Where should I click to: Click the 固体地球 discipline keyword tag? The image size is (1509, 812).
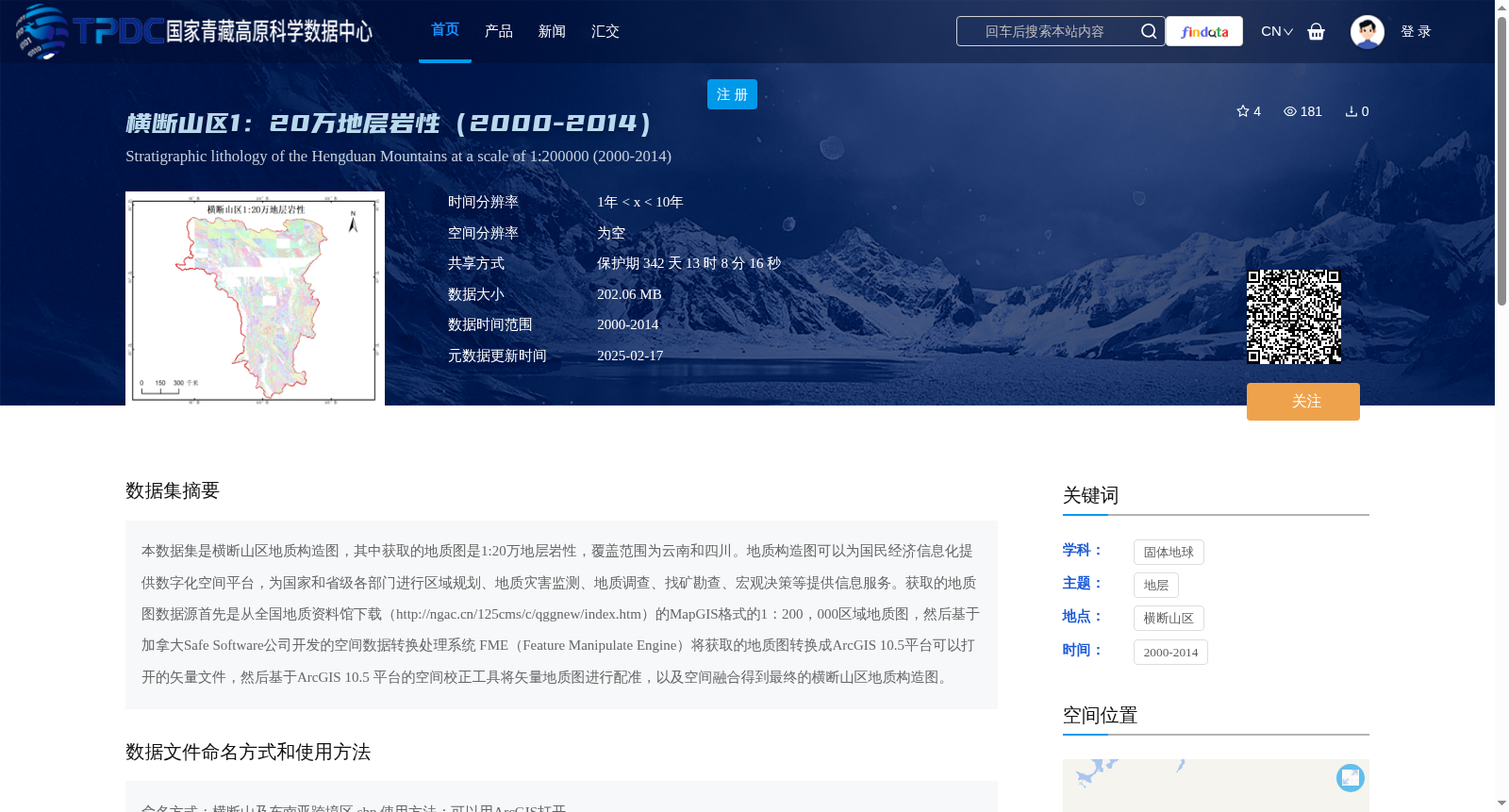(1169, 552)
